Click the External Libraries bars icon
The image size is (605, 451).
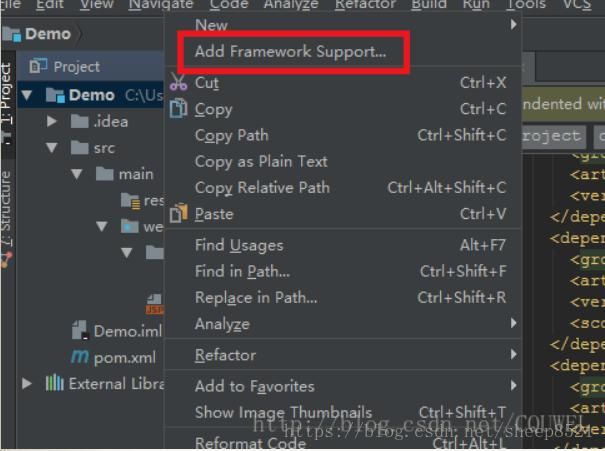[x=54, y=383]
